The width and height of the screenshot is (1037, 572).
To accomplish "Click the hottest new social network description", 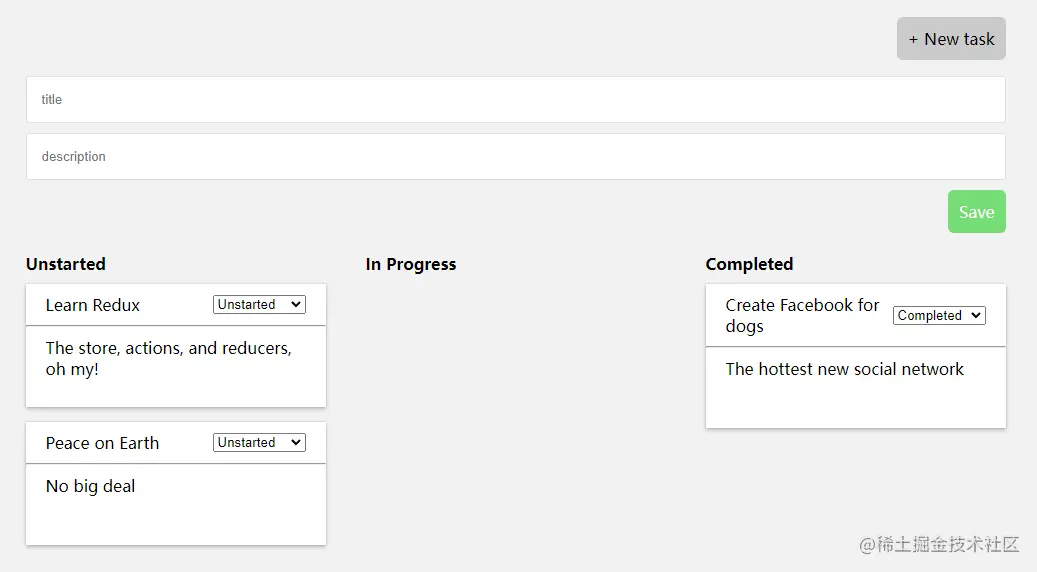I will coord(844,370).
